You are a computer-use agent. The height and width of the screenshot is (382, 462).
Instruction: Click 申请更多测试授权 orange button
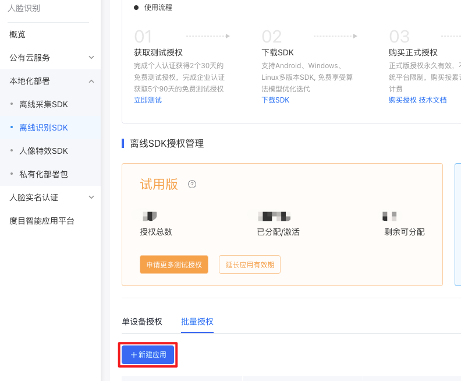(x=174, y=265)
